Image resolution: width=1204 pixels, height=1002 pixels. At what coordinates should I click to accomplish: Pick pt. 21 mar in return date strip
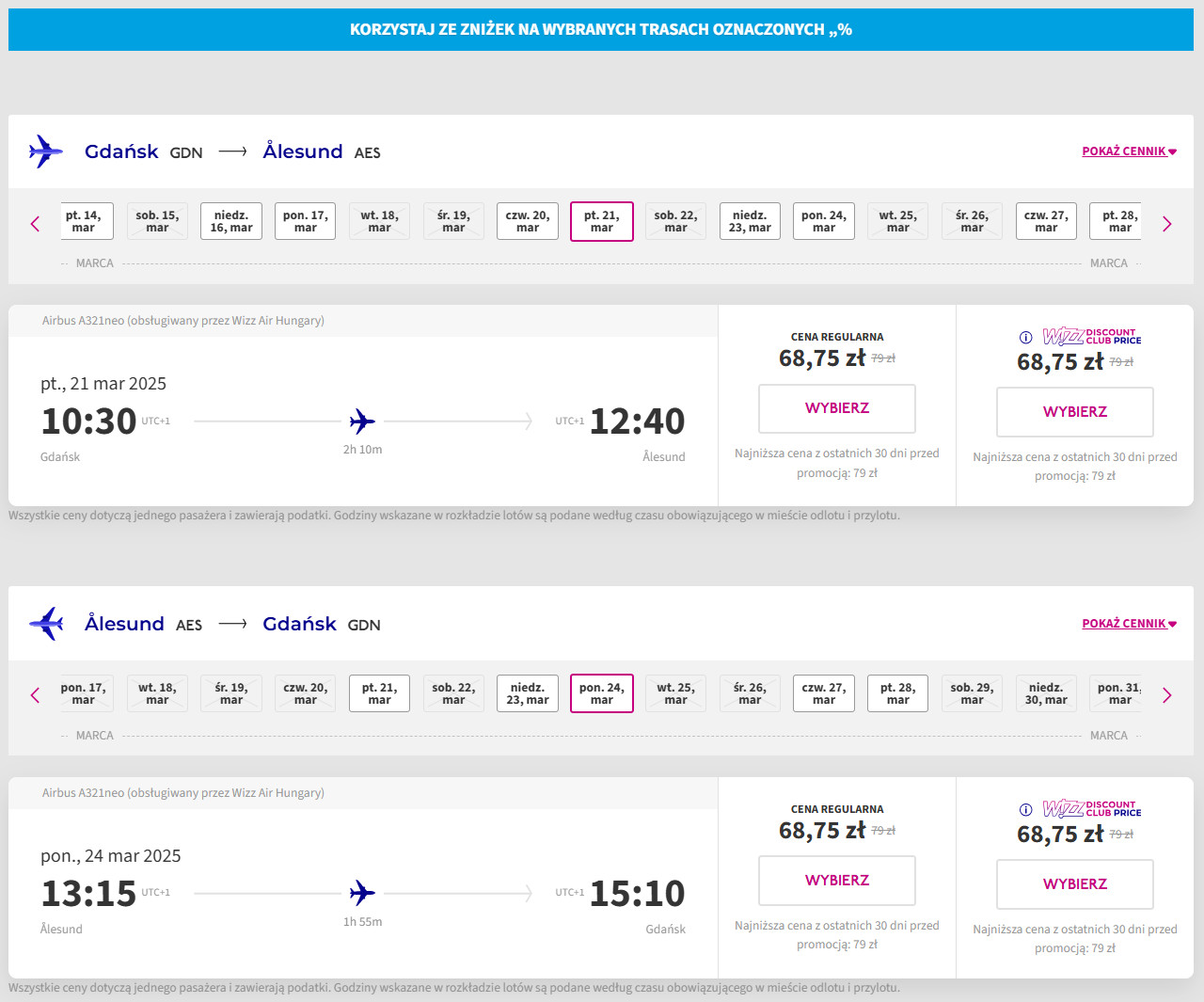click(x=379, y=693)
